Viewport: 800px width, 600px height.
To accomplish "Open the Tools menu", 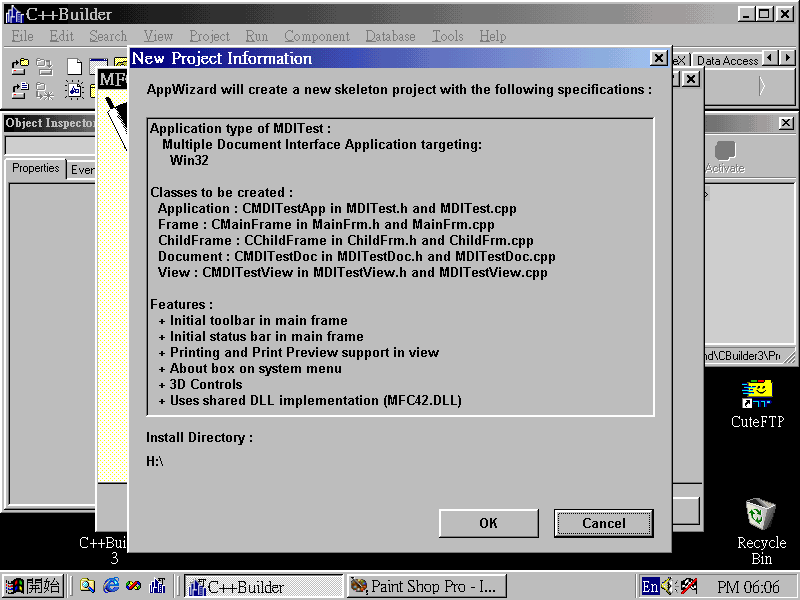I will 448,36.
